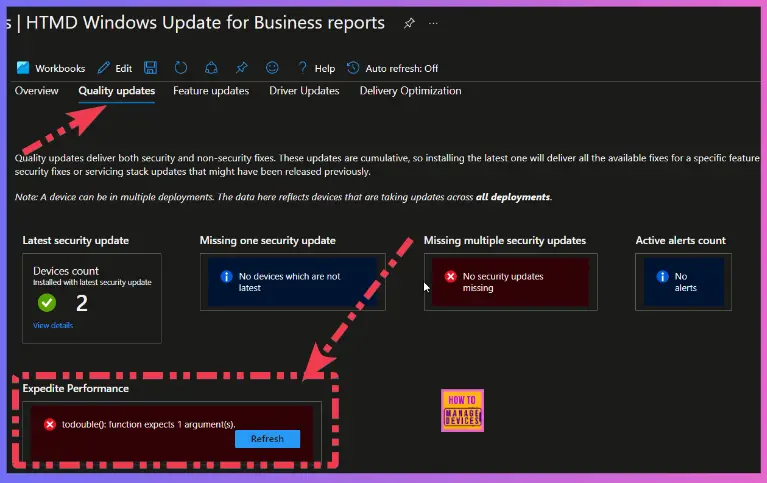Click the 'Missing one security update' heading
The width and height of the screenshot is (767, 483).
(x=268, y=240)
